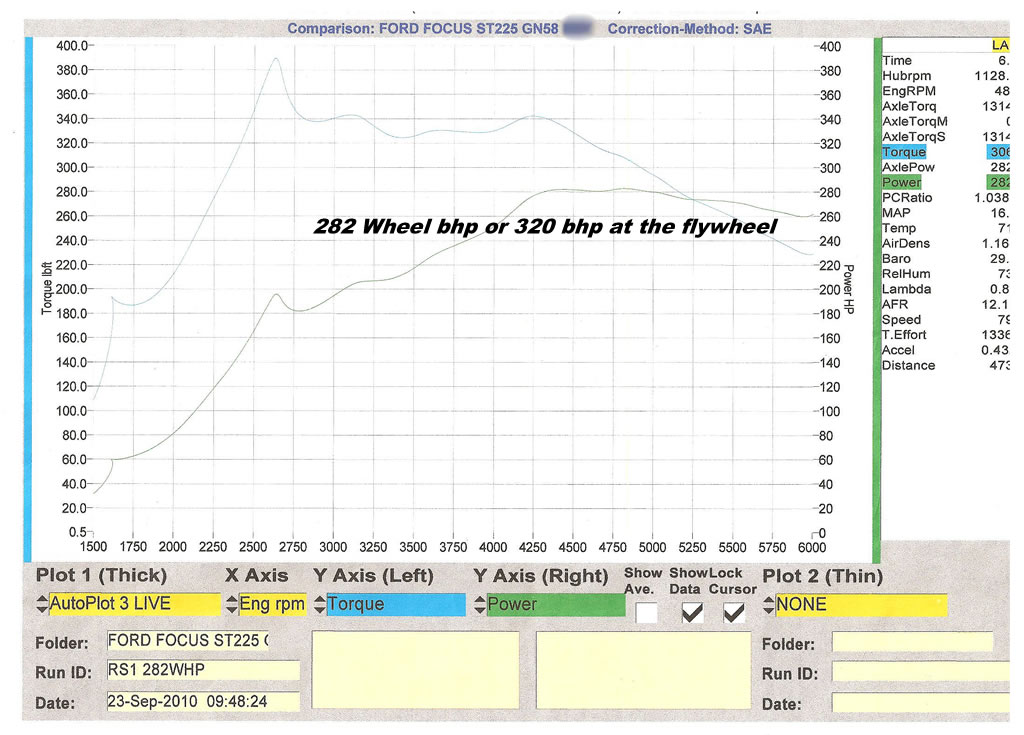The height and width of the screenshot is (735, 1024).
Task: Select the highlighted Torque row in data panel
Action: point(946,152)
